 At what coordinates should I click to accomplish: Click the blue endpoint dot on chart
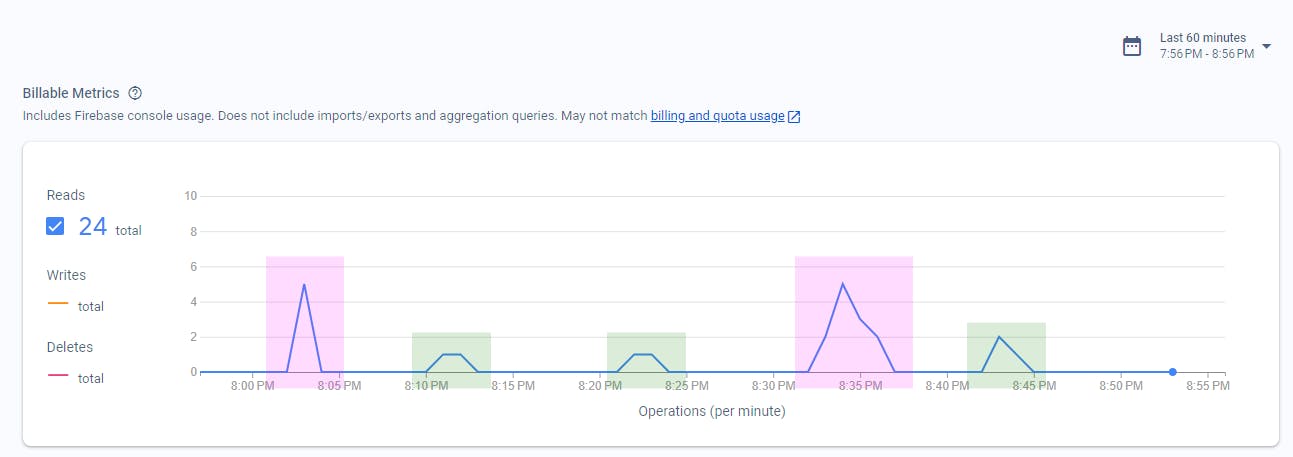click(x=1172, y=372)
